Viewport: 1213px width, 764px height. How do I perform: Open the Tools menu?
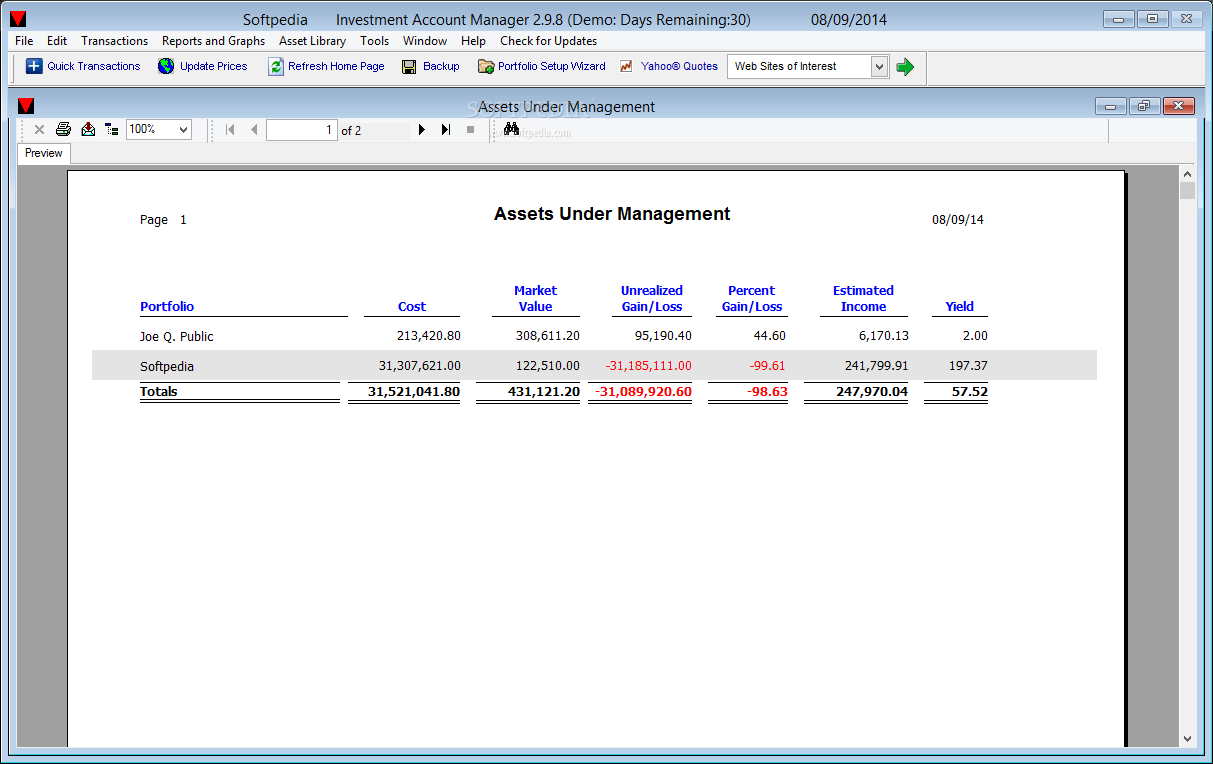tap(375, 41)
